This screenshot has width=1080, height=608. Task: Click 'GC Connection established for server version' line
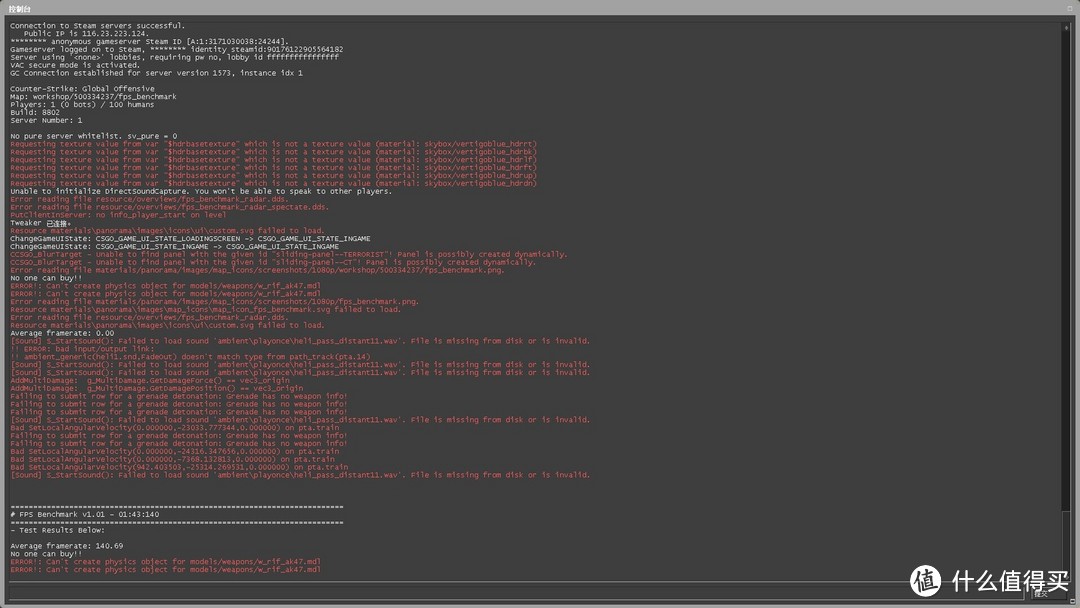156,73
